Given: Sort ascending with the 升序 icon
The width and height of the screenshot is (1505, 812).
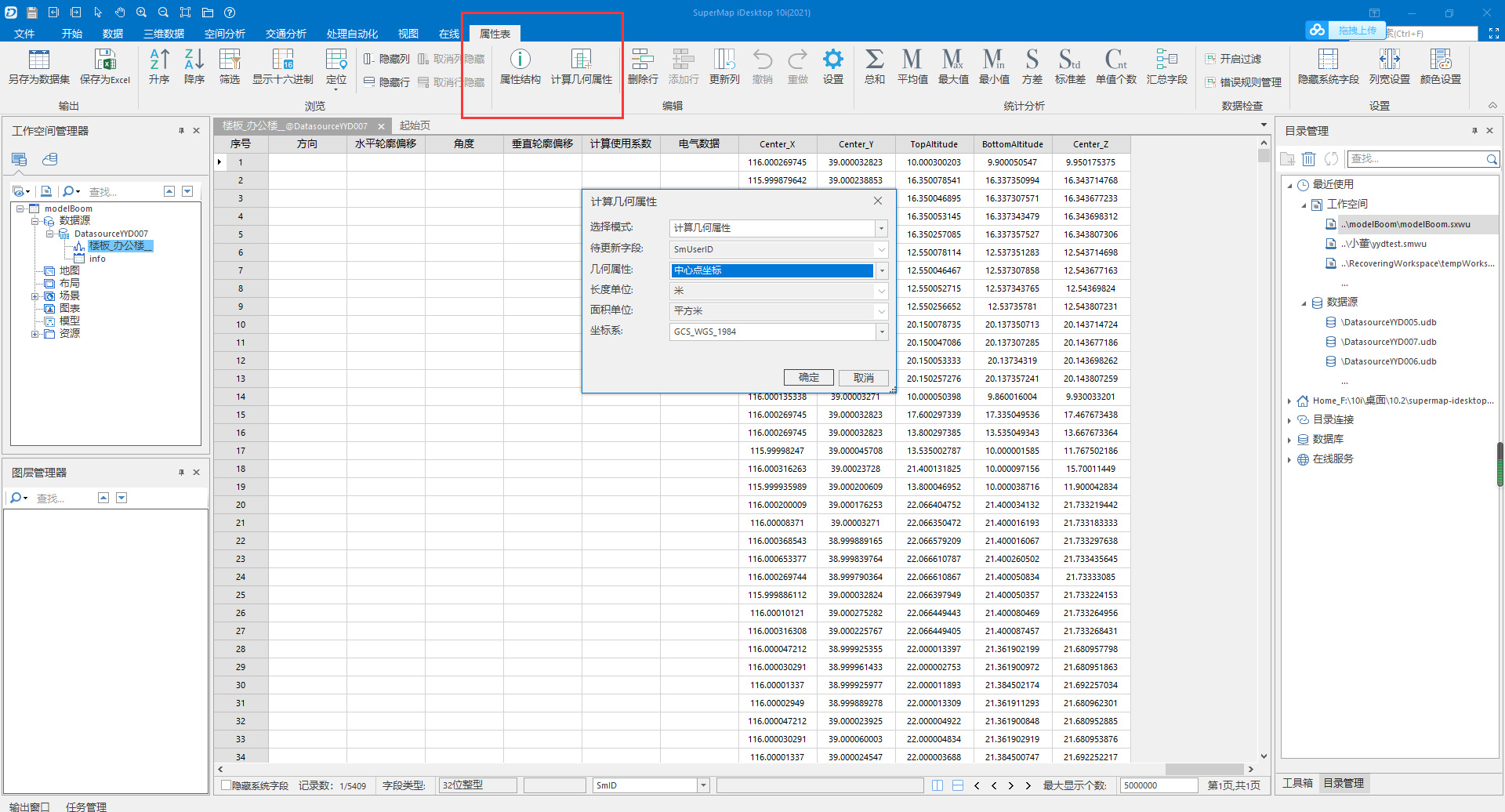Looking at the screenshot, I should tap(159, 60).
